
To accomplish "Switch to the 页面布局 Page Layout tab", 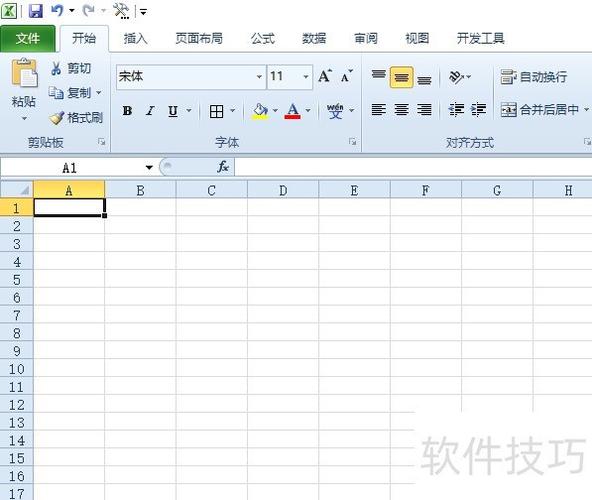I will [199, 38].
